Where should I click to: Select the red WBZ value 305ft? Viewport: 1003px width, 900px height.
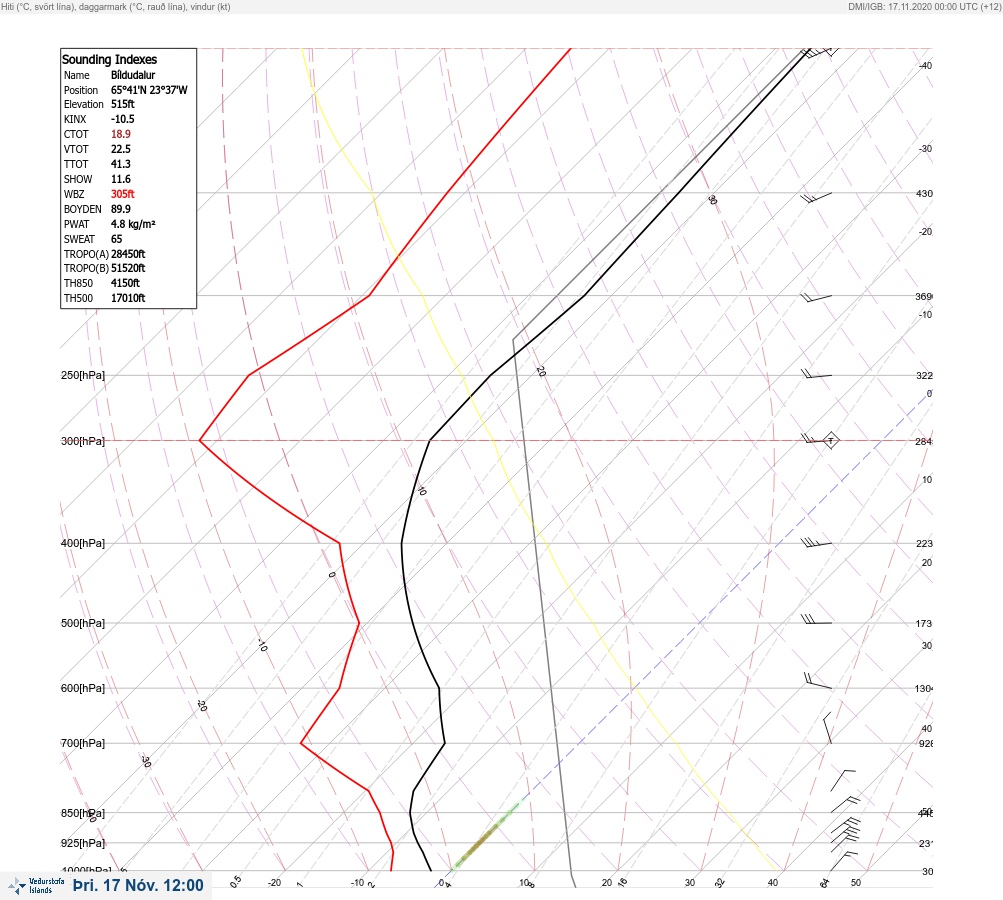click(123, 194)
